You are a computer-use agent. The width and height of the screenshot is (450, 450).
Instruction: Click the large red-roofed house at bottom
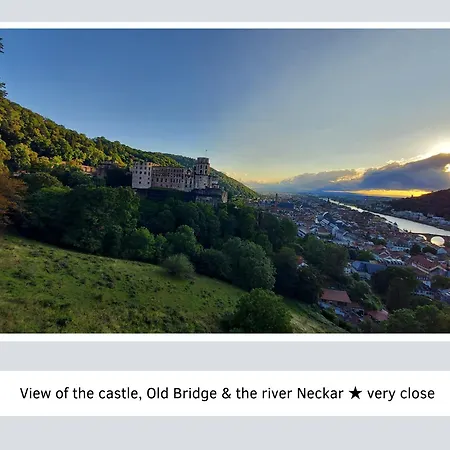(x=335, y=296)
